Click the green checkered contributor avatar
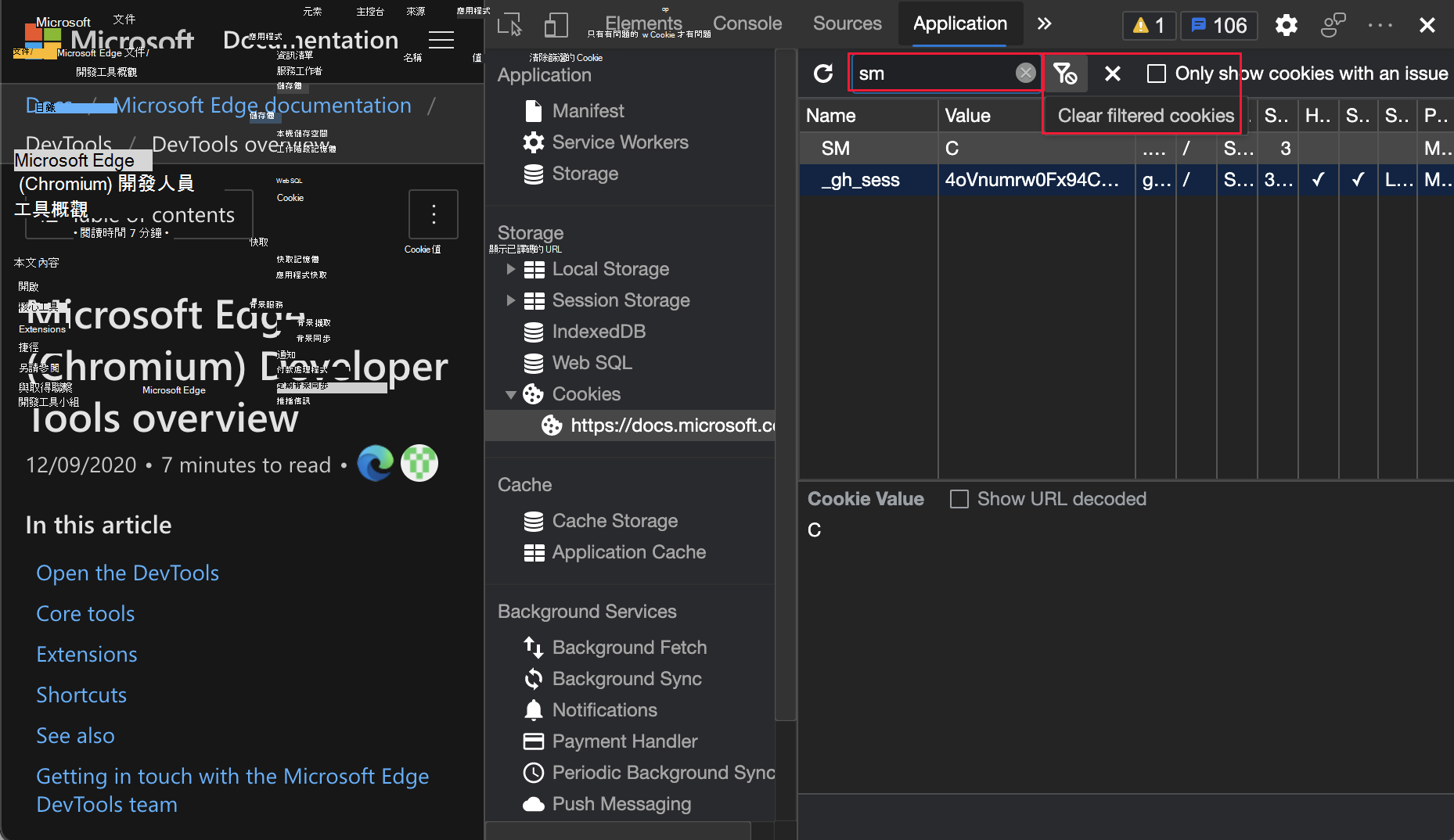 419,463
